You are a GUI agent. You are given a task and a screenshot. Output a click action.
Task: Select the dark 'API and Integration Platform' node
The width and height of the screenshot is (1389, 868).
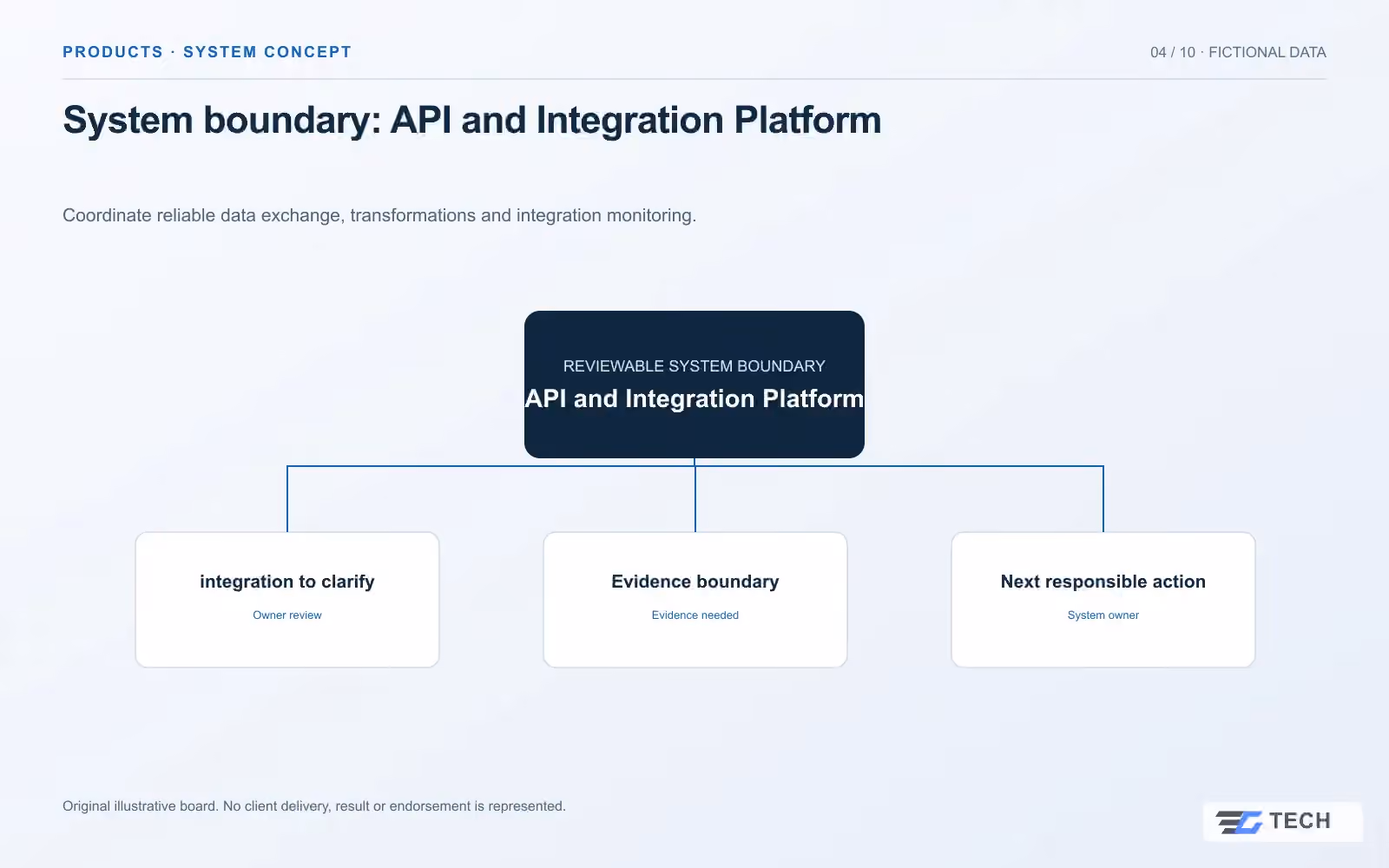[x=694, y=385]
